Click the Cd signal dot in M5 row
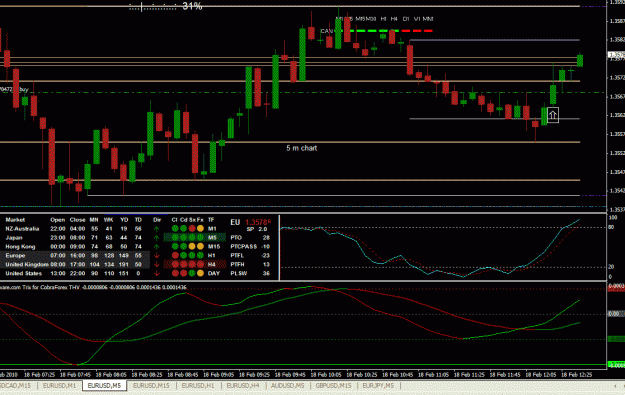Viewport: 625px width, 395px height. pos(183,238)
